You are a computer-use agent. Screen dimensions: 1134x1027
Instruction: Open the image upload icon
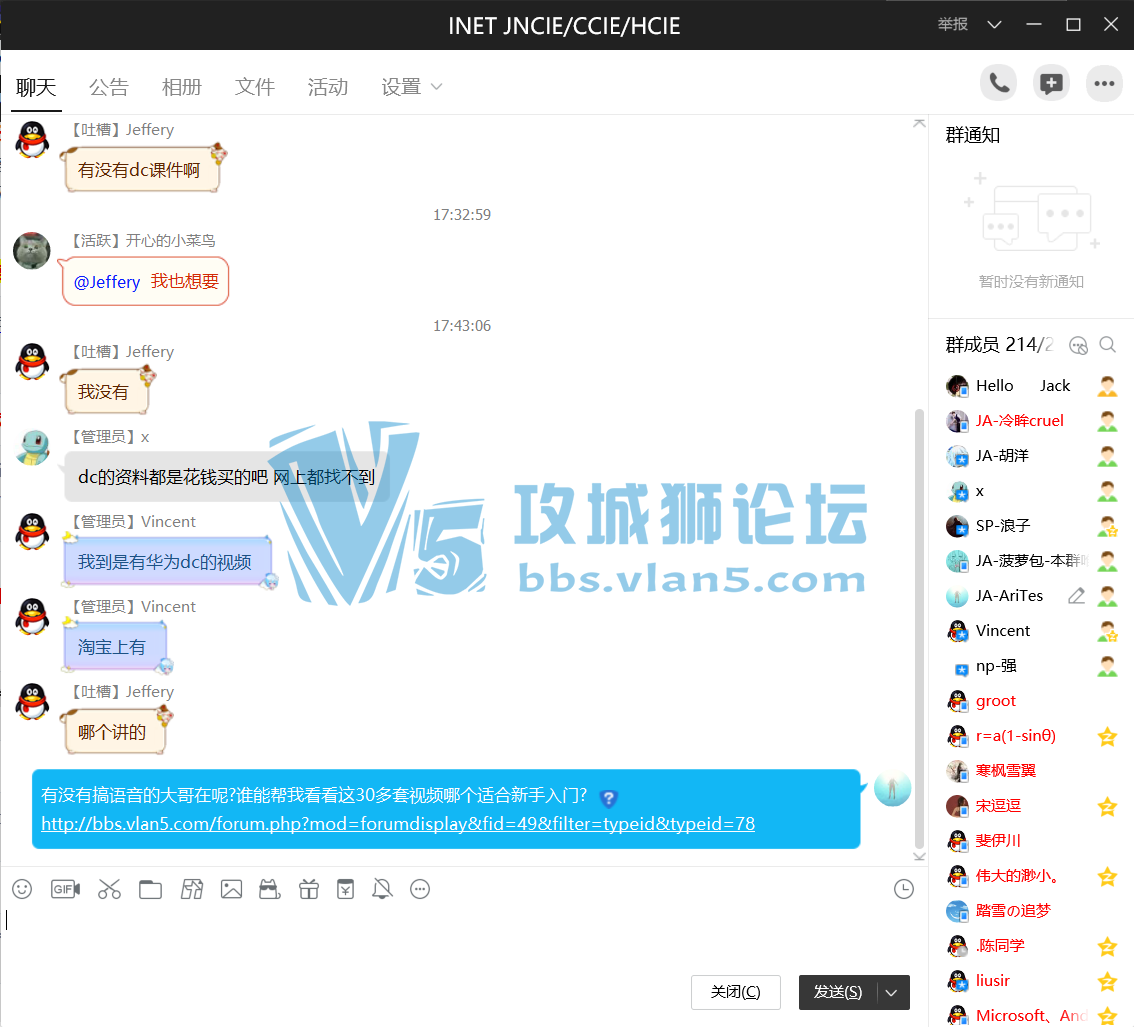click(231, 889)
